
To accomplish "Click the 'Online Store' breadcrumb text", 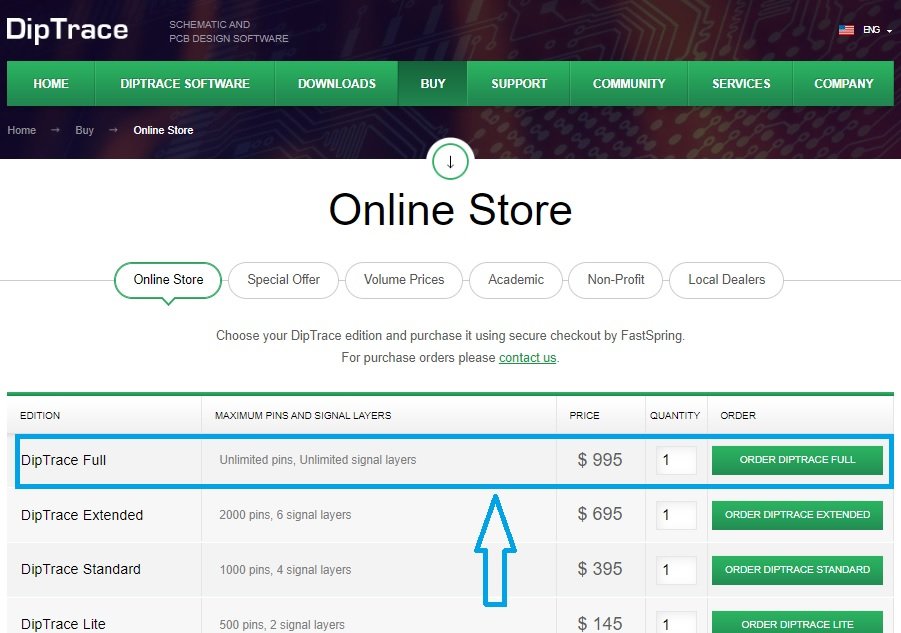I will click(163, 130).
